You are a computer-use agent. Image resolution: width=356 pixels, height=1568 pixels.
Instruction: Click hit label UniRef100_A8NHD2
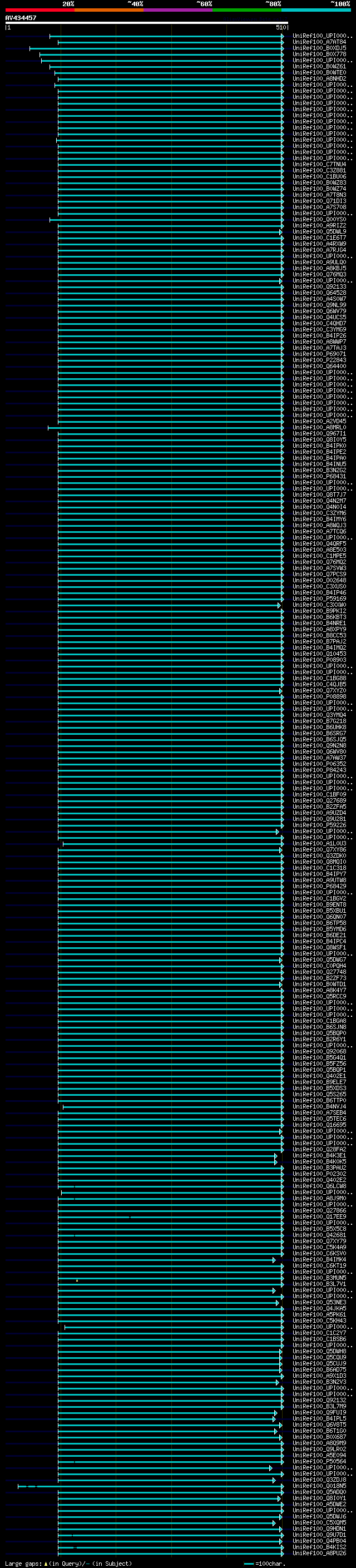click(x=319, y=78)
